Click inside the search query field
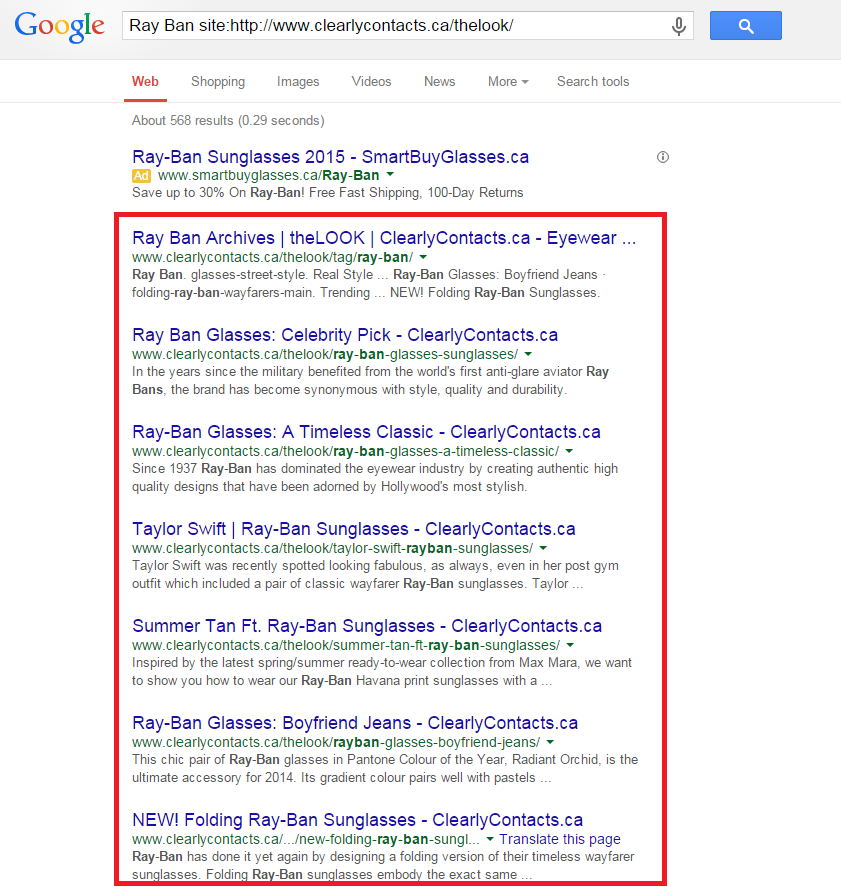The height and width of the screenshot is (887, 841). [390, 26]
